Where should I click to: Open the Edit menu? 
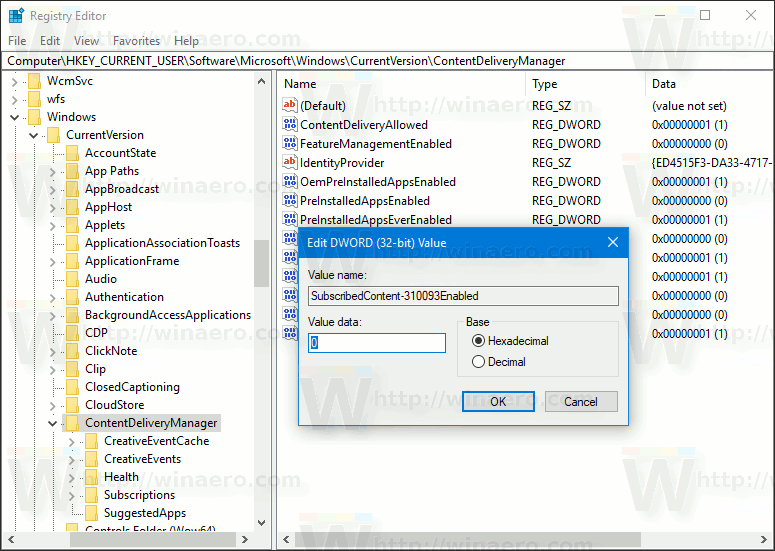[50, 41]
